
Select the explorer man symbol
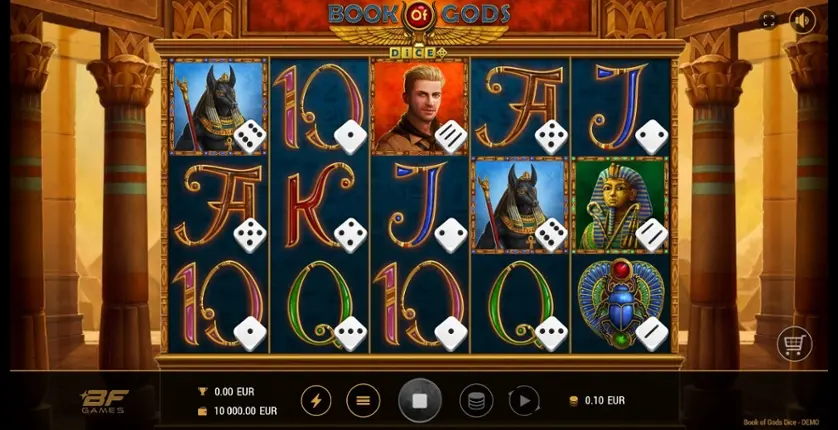[x=420, y=106]
